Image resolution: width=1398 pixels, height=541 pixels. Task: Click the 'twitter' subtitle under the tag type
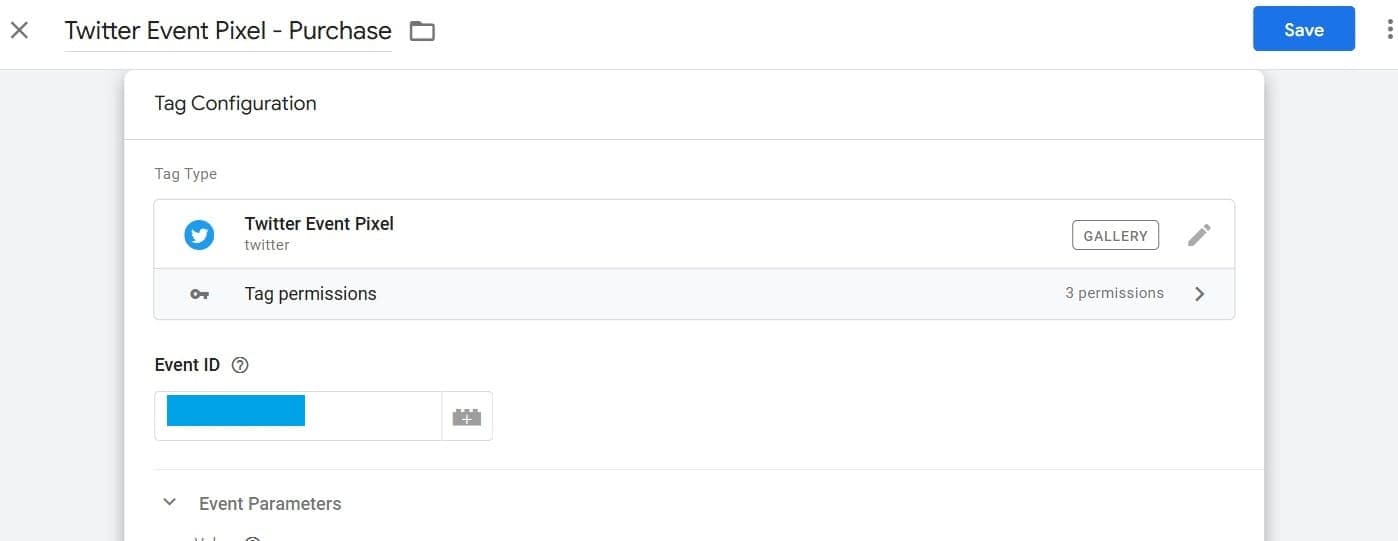point(267,245)
